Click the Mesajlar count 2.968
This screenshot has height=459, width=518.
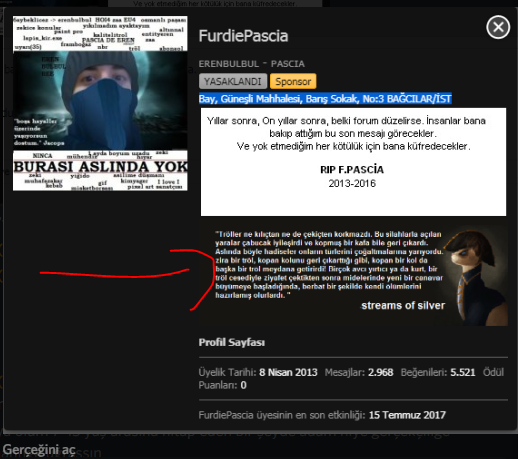click(x=381, y=372)
